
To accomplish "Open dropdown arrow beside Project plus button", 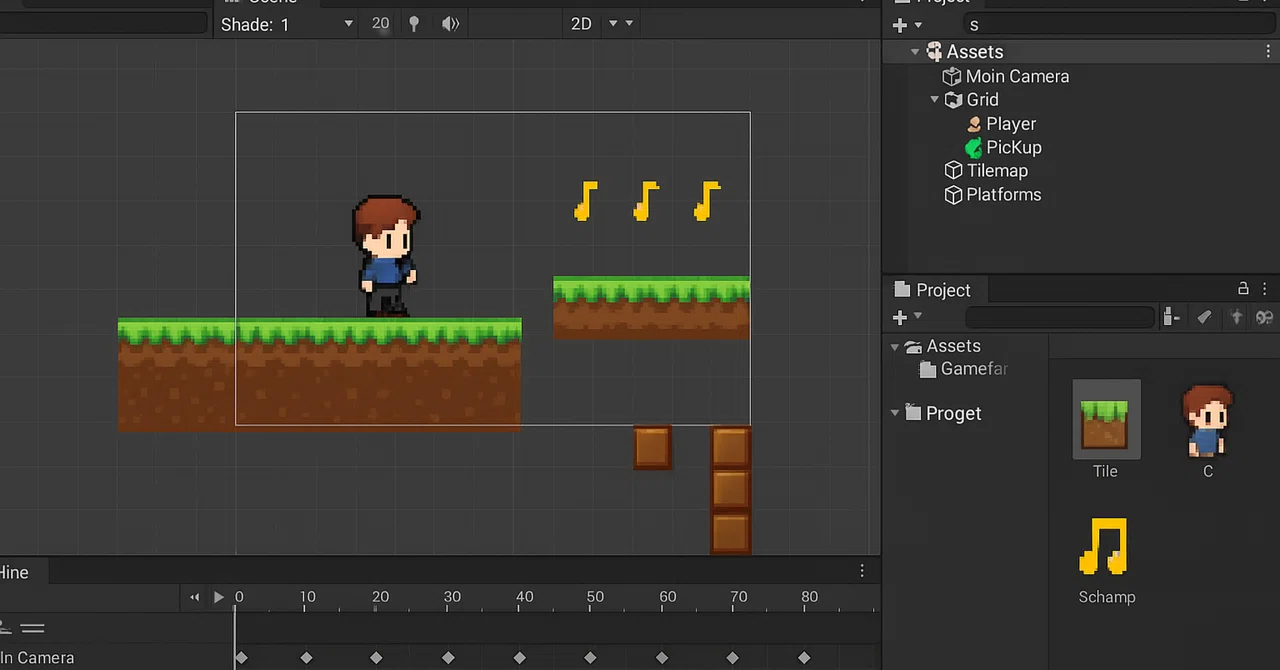I will click(x=918, y=318).
